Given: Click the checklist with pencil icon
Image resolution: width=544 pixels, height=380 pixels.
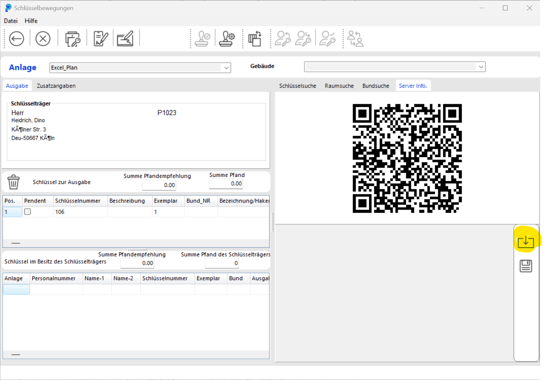Looking at the screenshot, I should [101, 39].
